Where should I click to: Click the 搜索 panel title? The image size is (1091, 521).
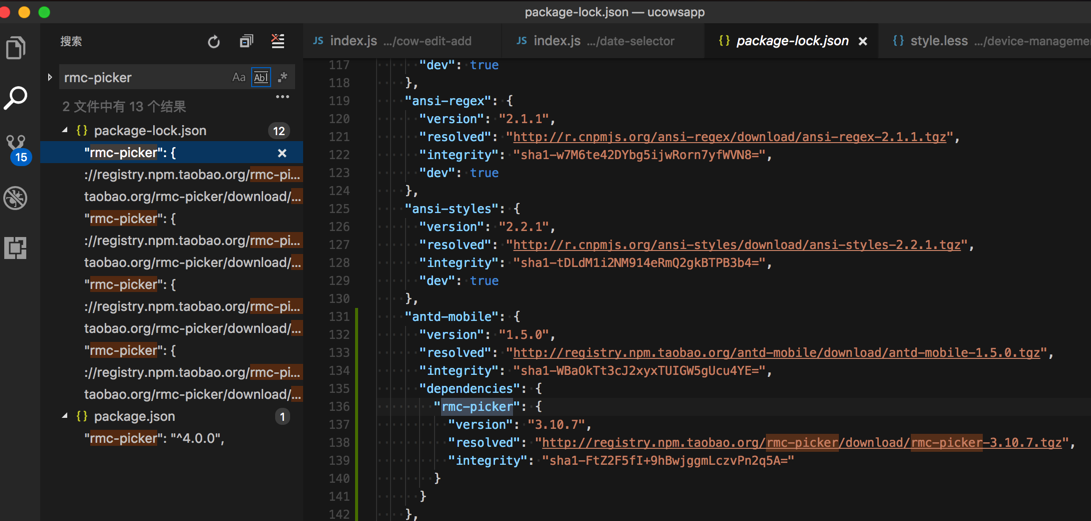point(71,42)
